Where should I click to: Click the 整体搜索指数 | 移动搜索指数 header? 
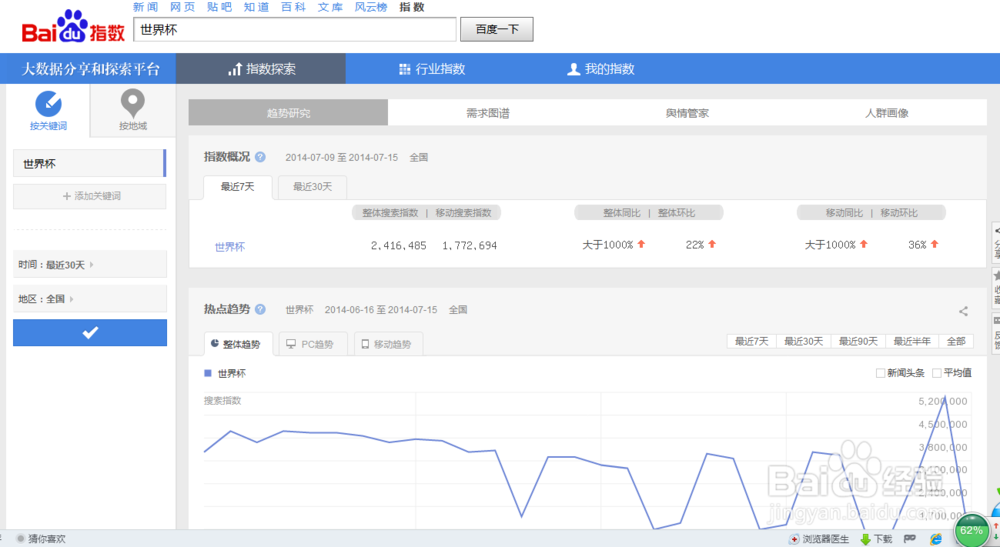coord(427,213)
